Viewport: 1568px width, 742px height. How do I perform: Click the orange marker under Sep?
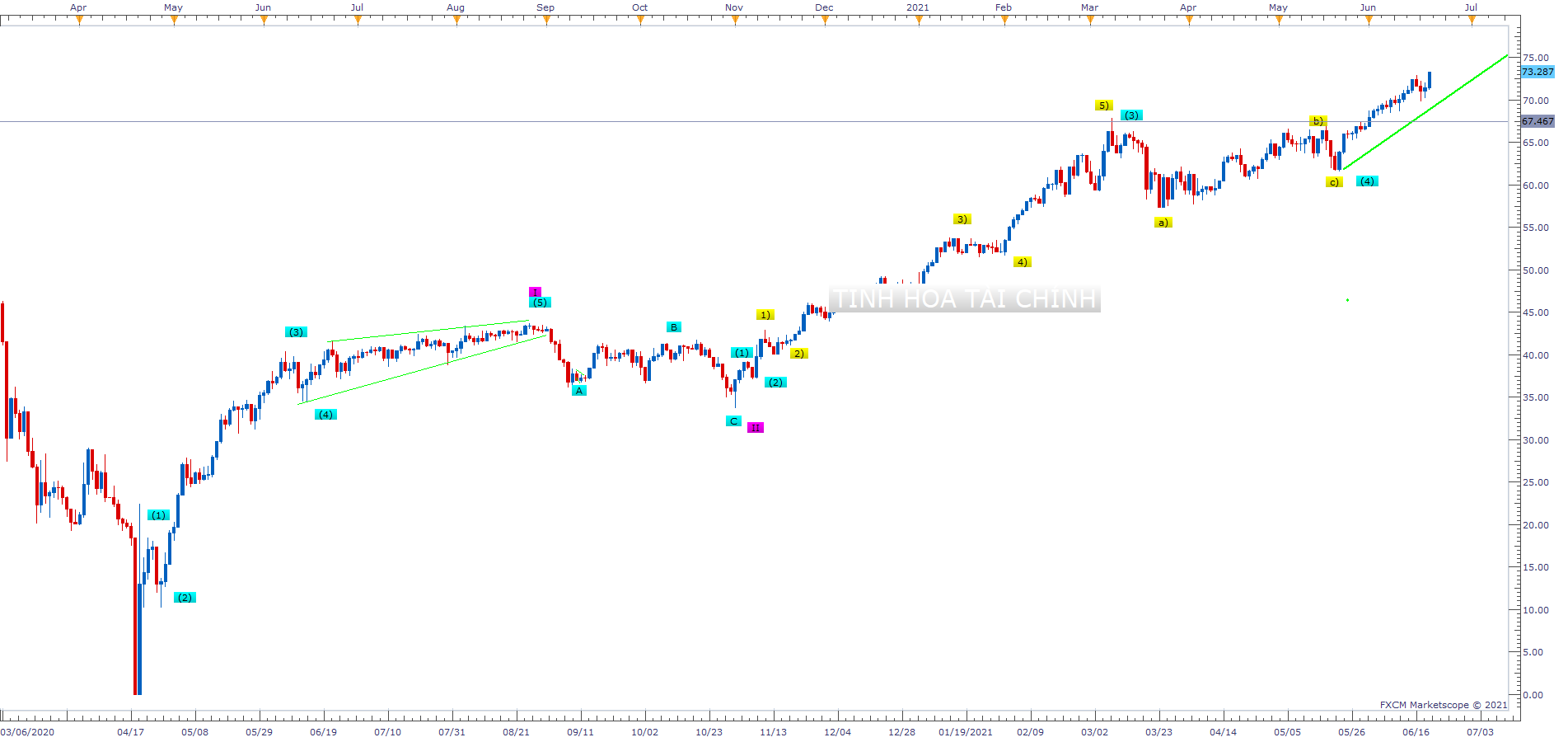[x=546, y=21]
